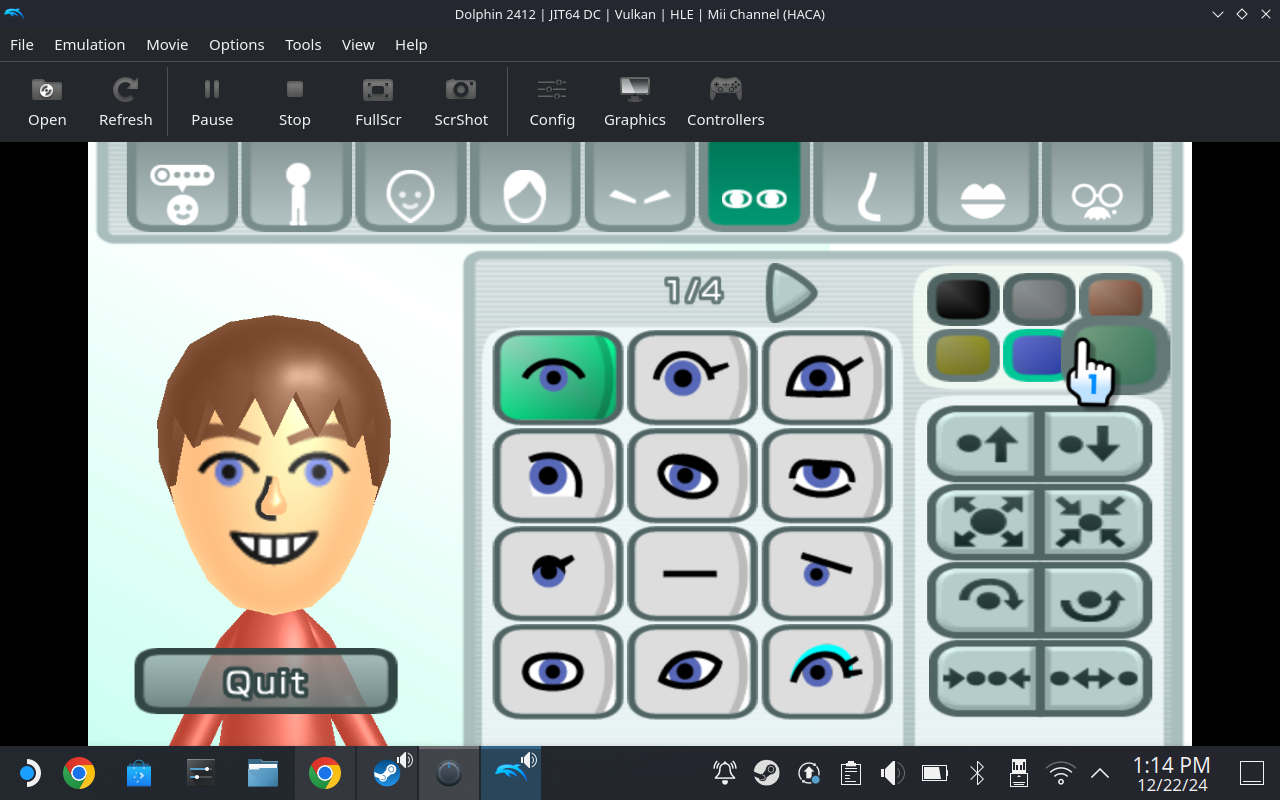
Task: Switch to the face shape tab
Action: click(x=410, y=186)
